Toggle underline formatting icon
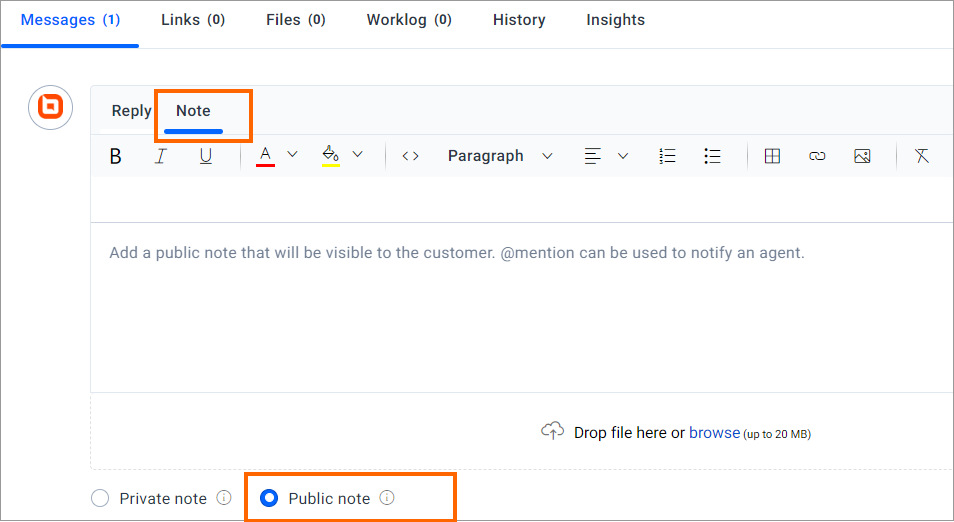The width and height of the screenshot is (954, 522). pyautogui.click(x=206, y=156)
